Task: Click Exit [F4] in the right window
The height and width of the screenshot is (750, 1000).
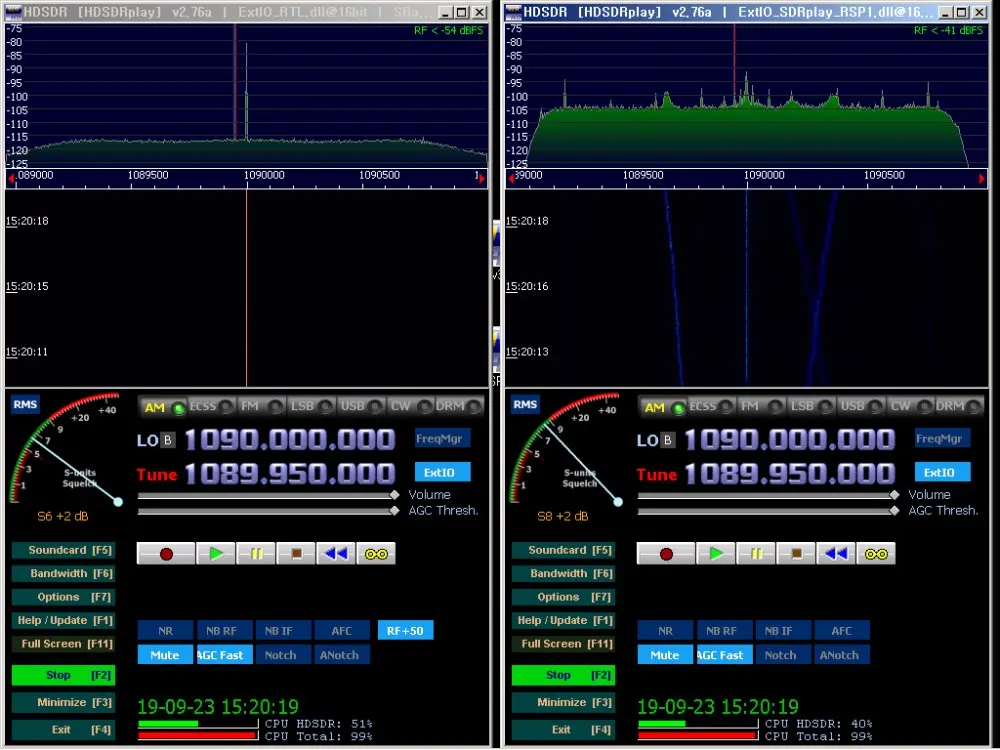Action: pos(563,730)
